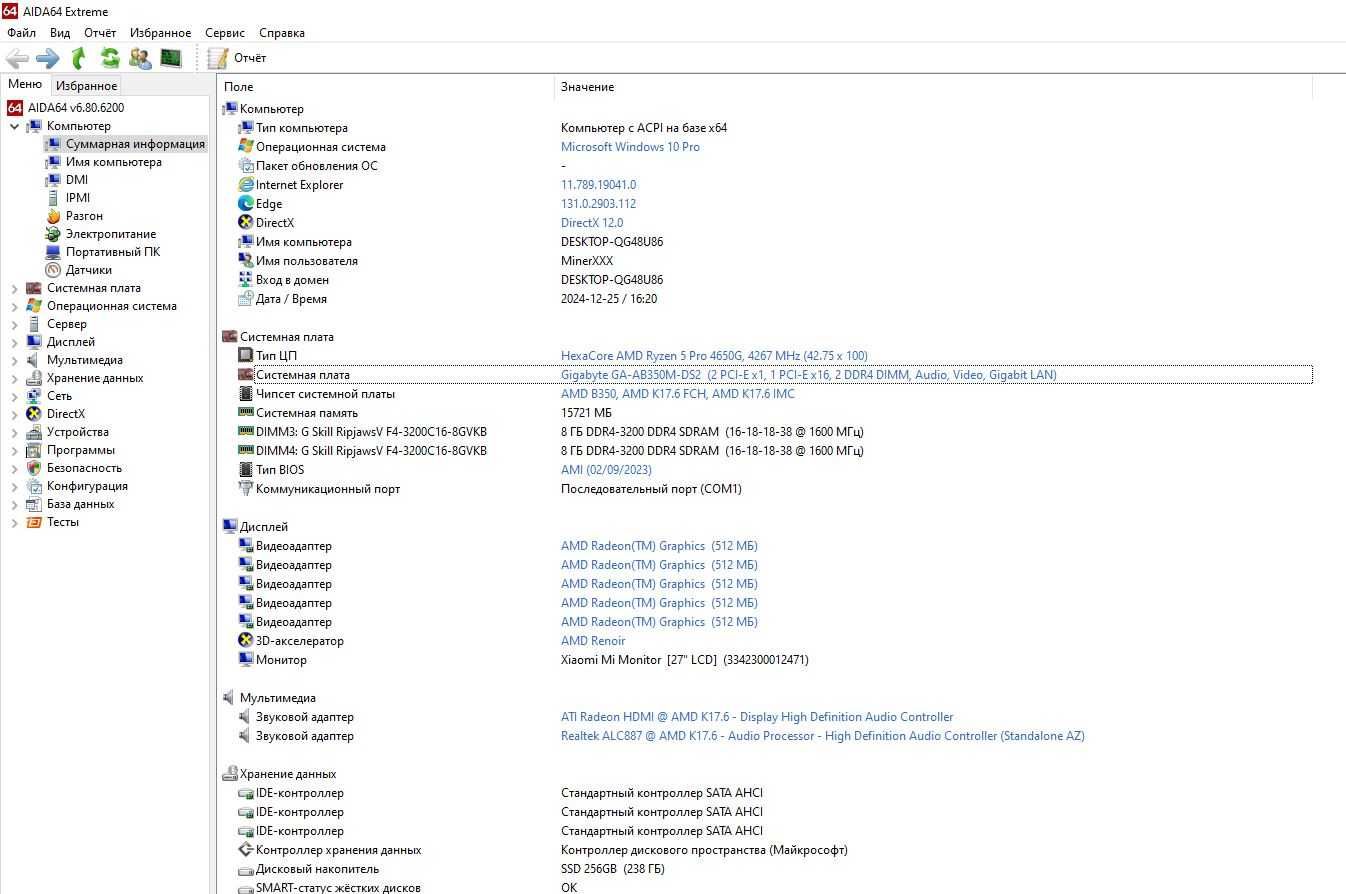Expand the Операционная система tree node
This screenshot has height=894, width=1346.
coord(14,306)
